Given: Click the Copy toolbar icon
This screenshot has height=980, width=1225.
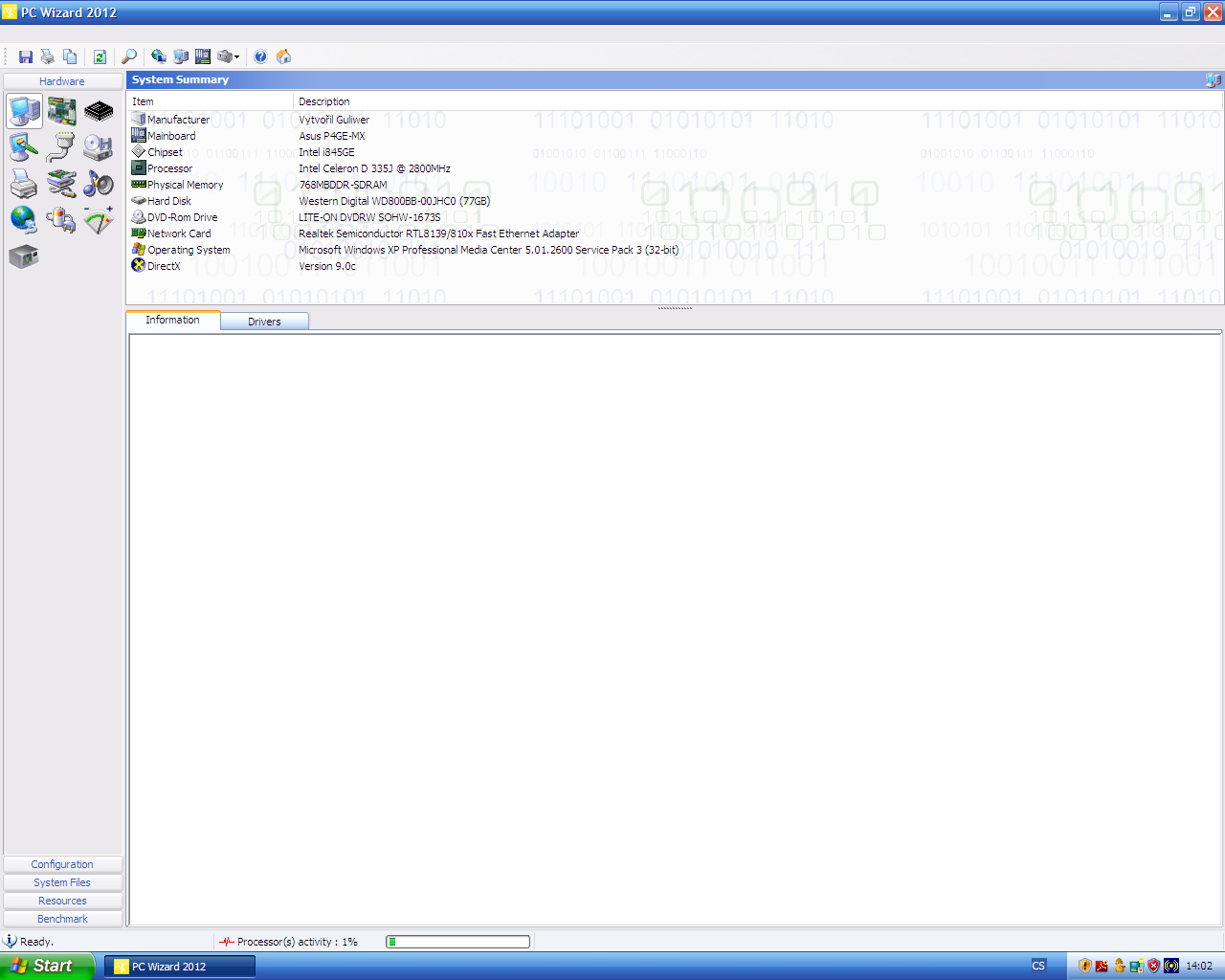Looking at the screenshot, I should coord(70,57).
